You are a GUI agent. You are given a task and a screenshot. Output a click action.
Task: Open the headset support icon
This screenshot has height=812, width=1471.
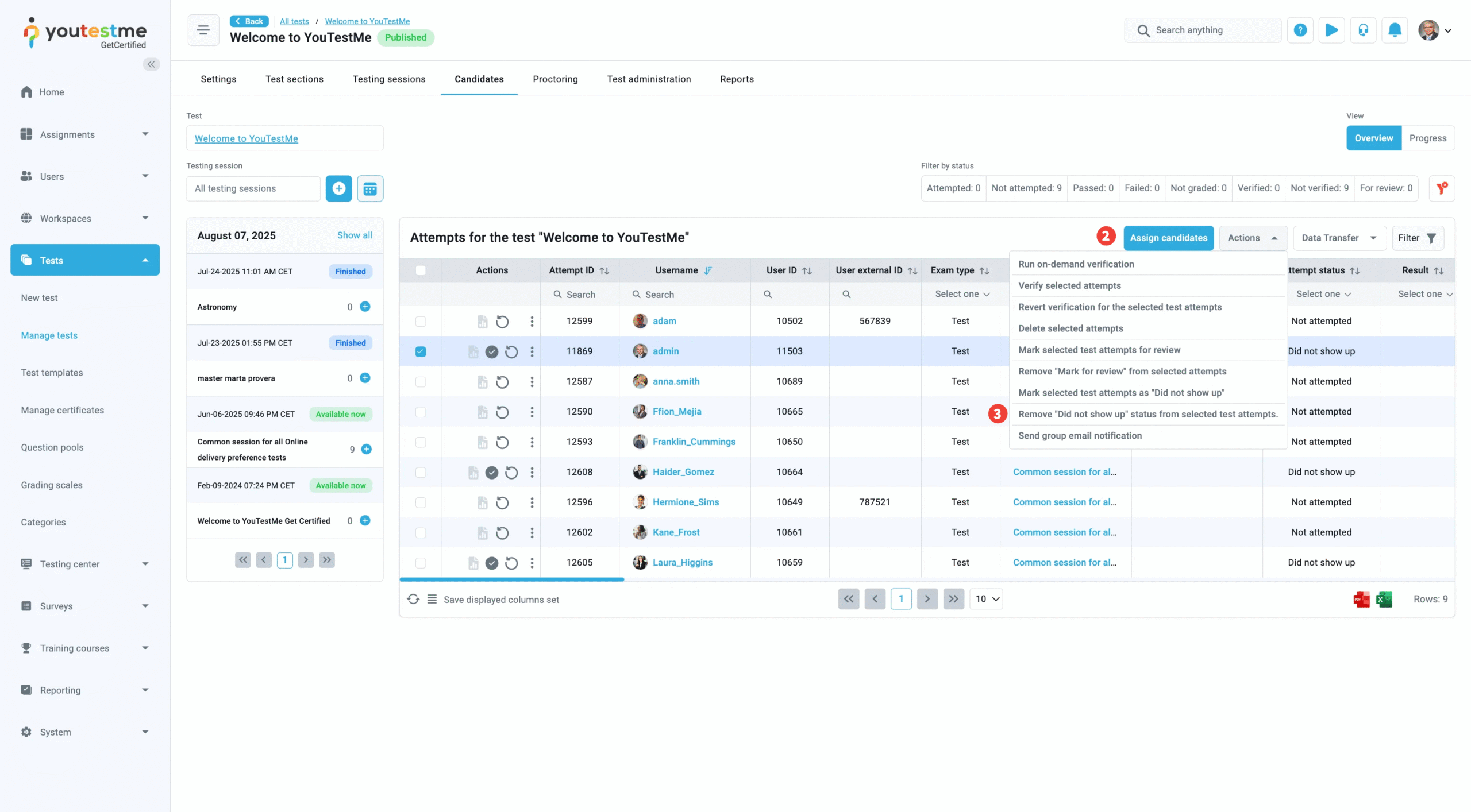coord(1363,30)
